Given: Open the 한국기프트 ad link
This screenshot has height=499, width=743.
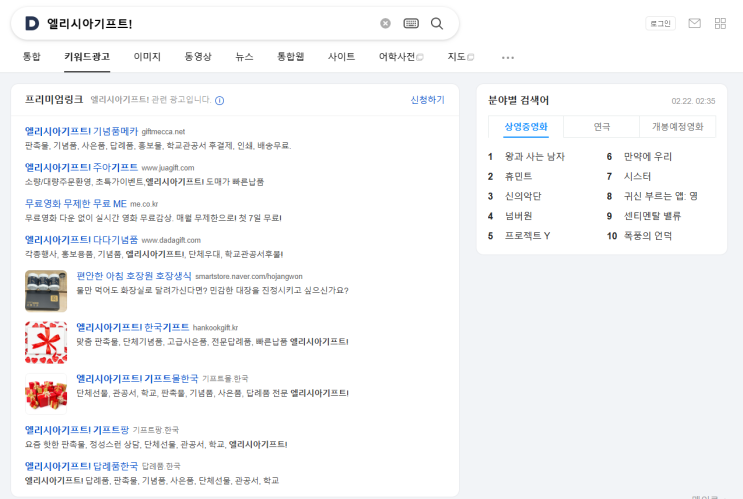Looking at the screenshot, I should [x=133, y=327].
